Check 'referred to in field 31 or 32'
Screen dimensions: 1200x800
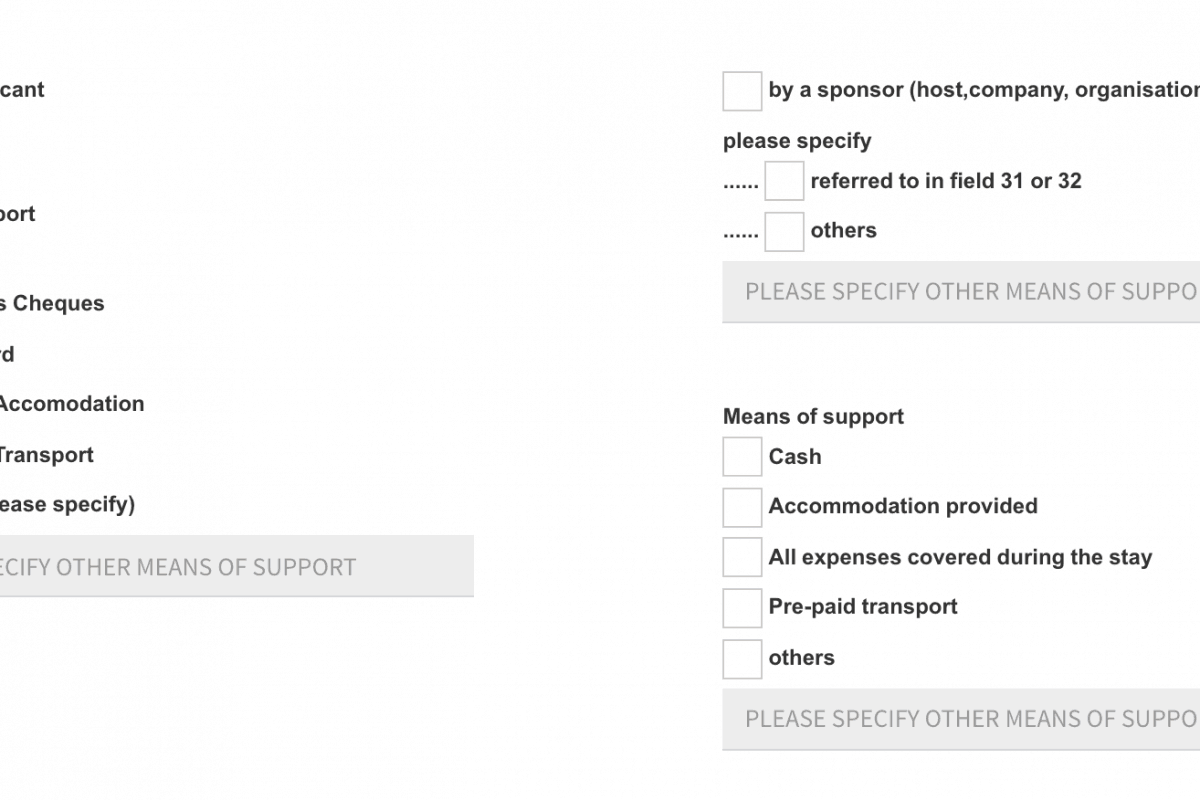784,181
